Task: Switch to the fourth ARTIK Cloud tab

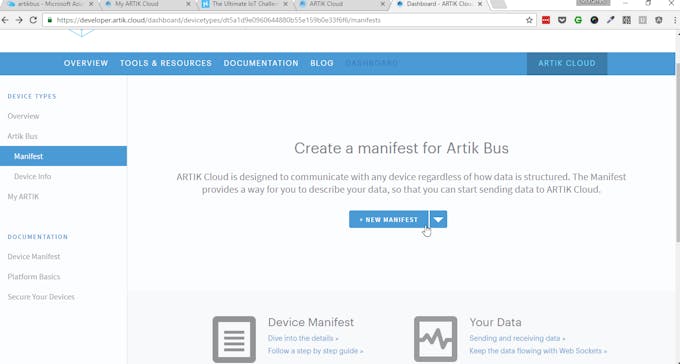Action: (342, 4)
